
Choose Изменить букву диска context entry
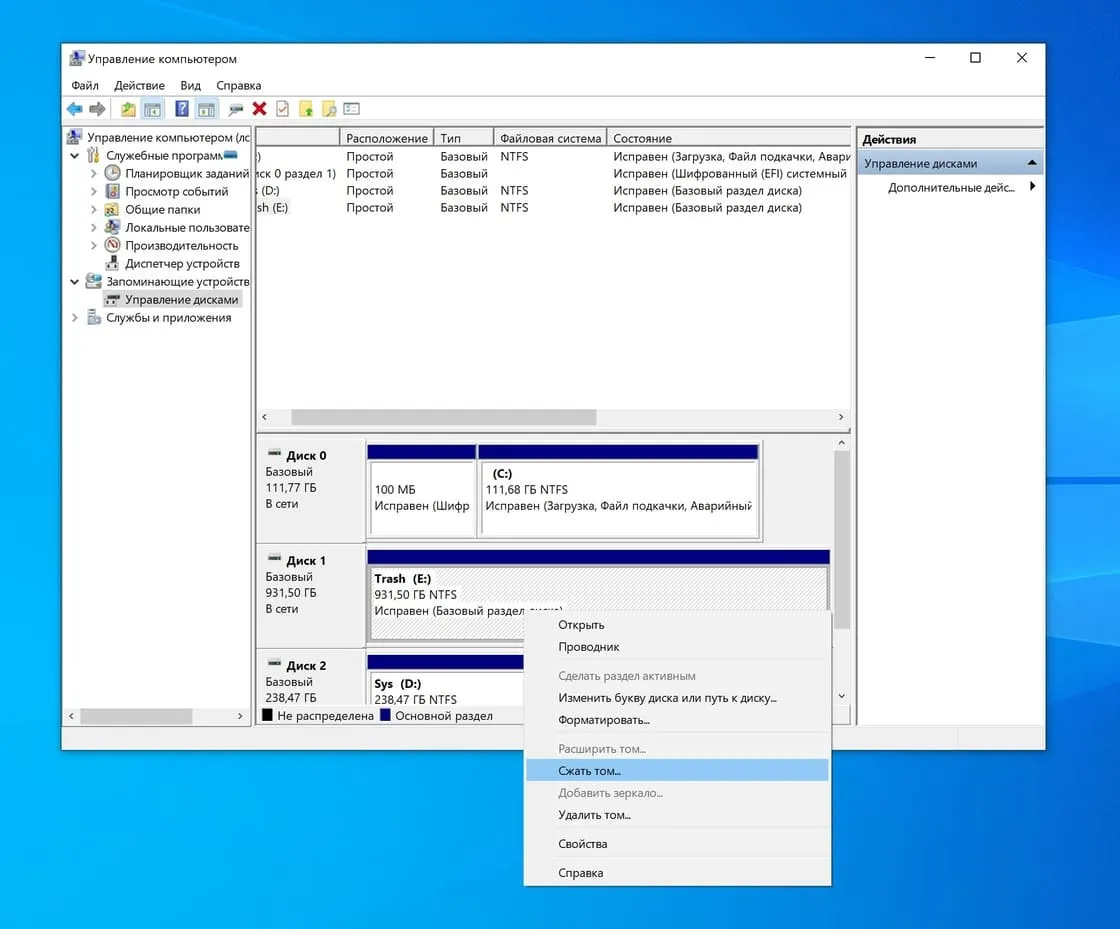[x=677, y=698]
